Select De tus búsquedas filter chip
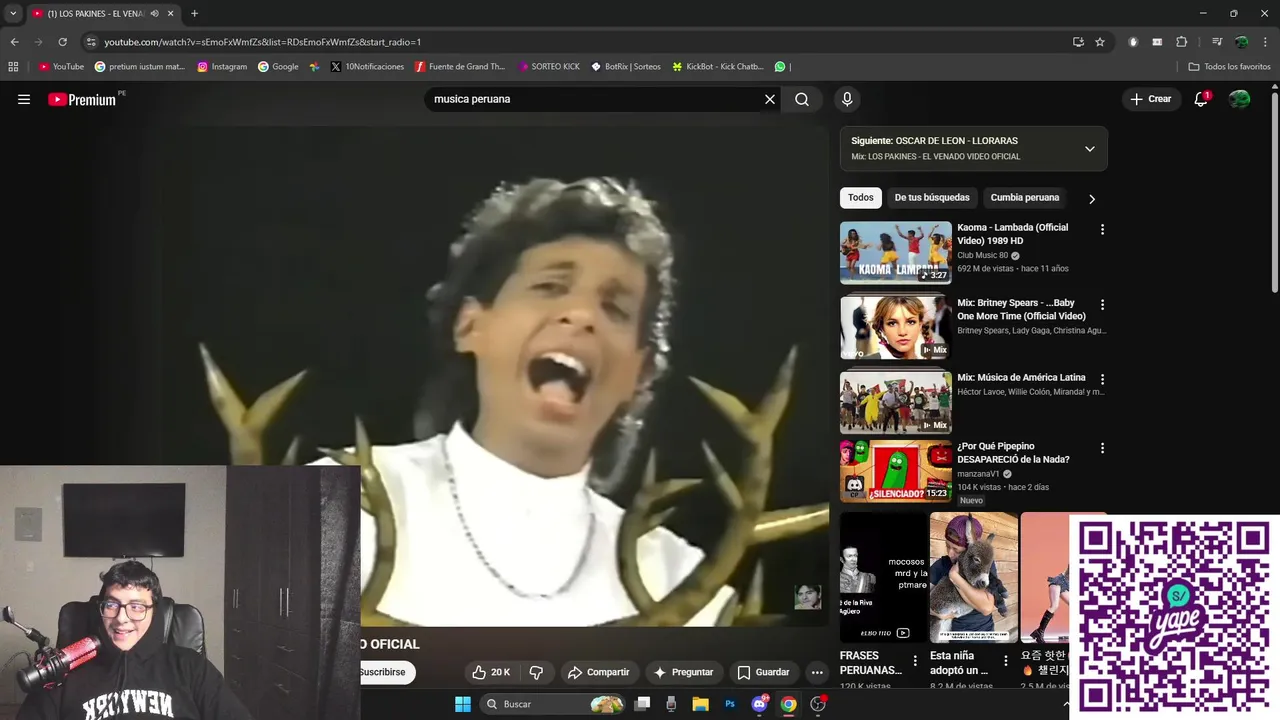1280x720 pixels. [x=932, y=198]
